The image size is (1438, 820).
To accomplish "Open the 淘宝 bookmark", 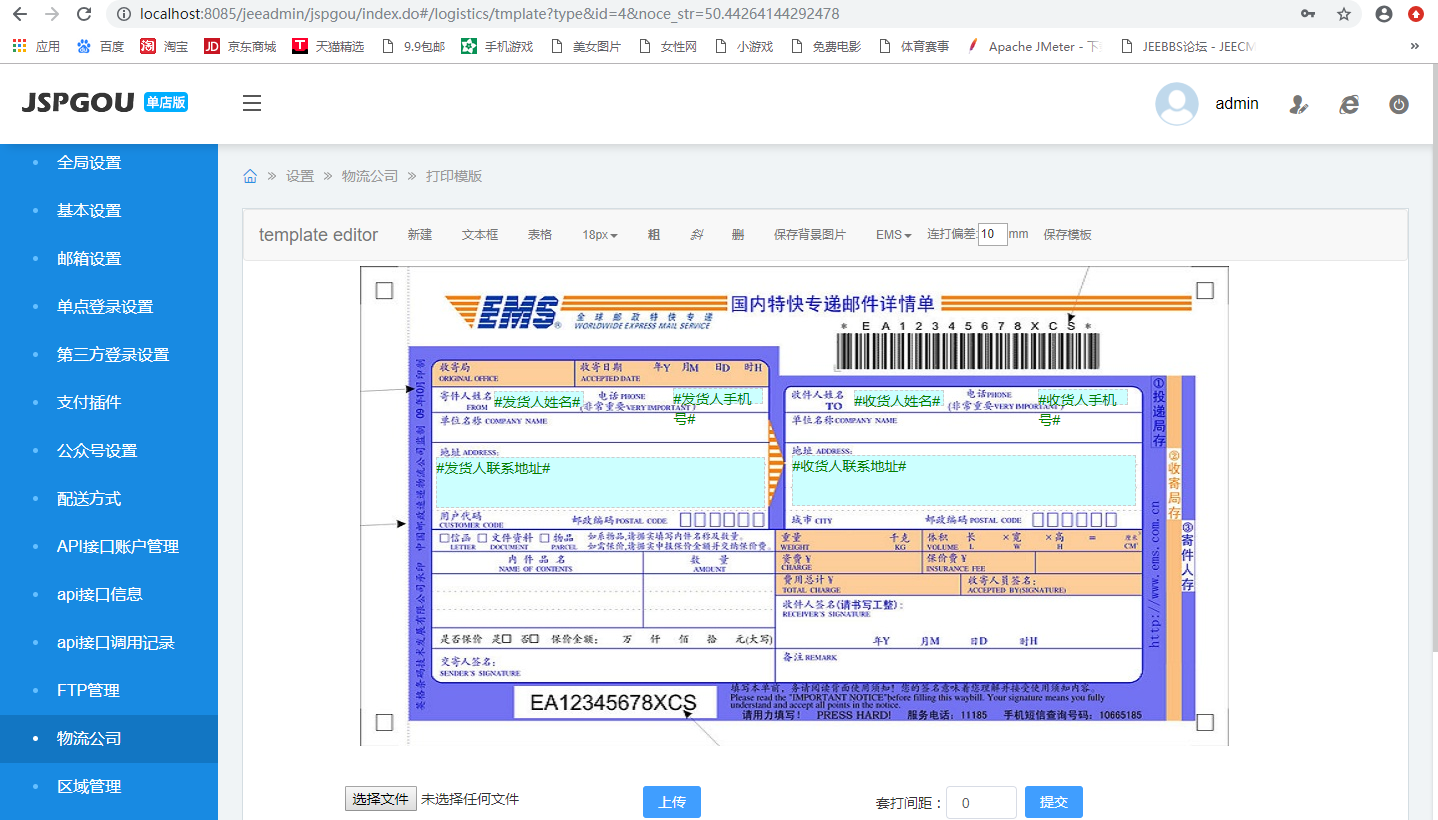I will 164,46.
